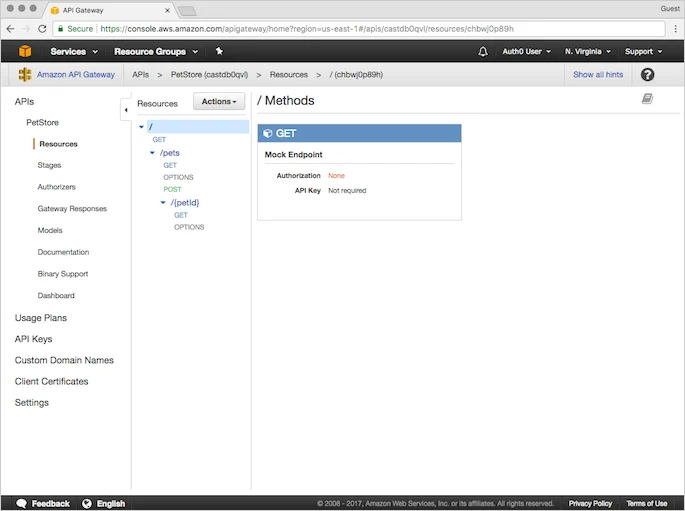Click Resources in the breadcrumb

pos(289,75)
